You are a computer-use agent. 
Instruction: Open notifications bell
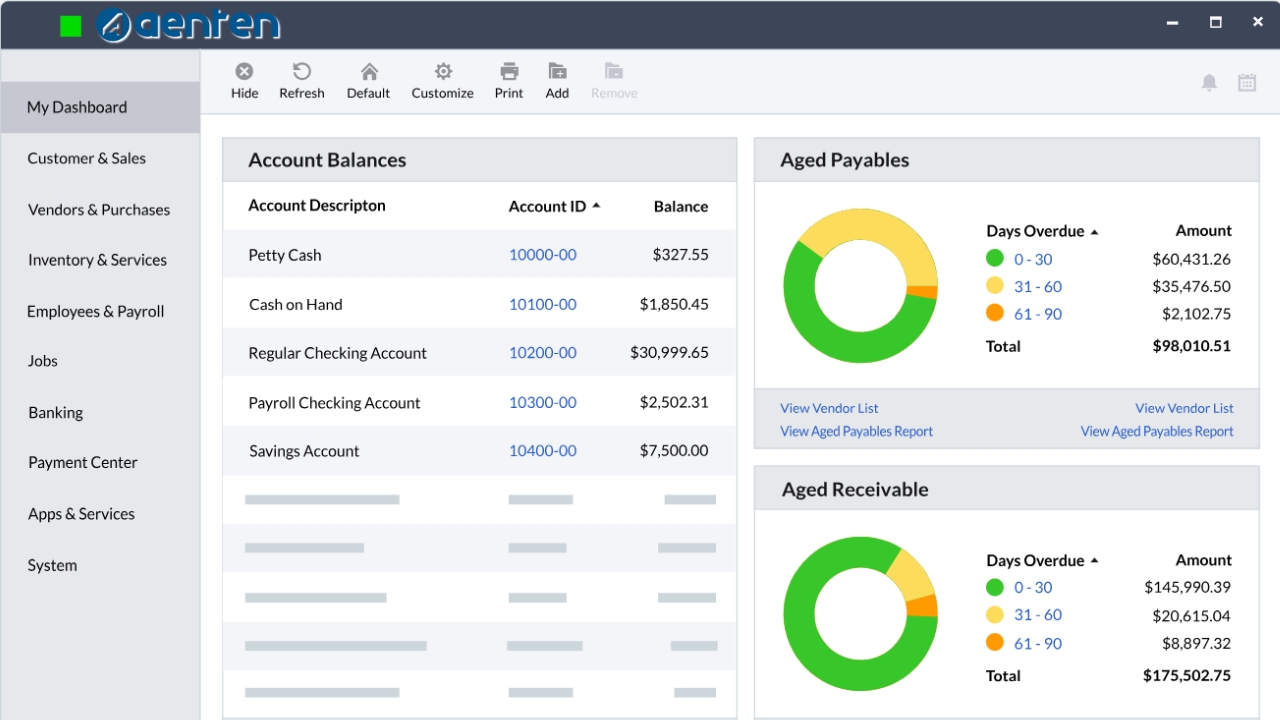click(x=1209, y=83)
